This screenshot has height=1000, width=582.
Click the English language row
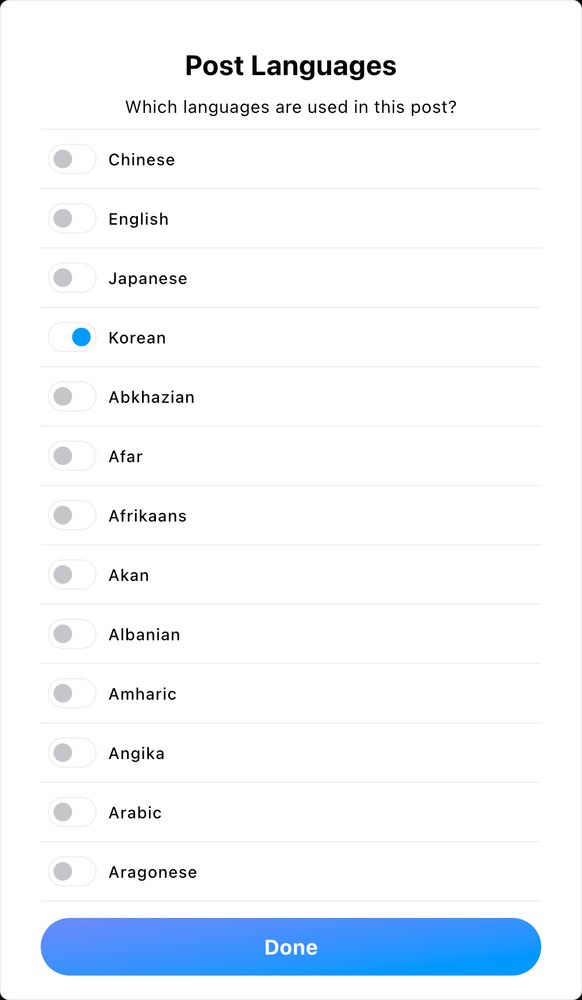(139, 218)
